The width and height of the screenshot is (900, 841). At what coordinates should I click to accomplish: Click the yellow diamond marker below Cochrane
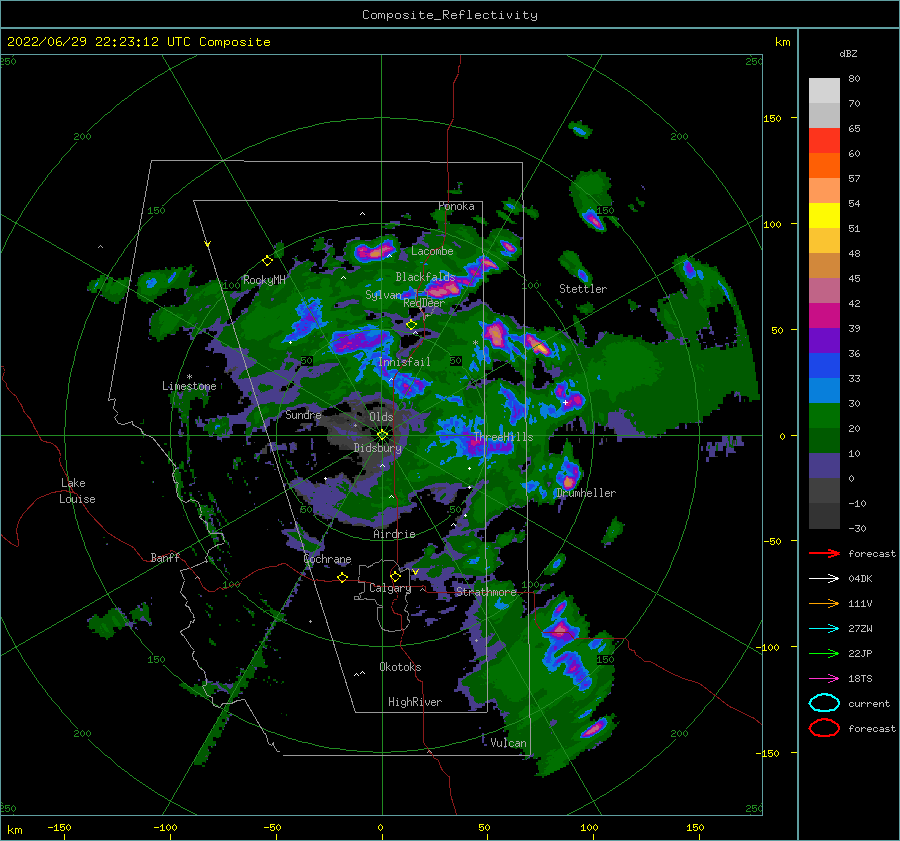342,578
